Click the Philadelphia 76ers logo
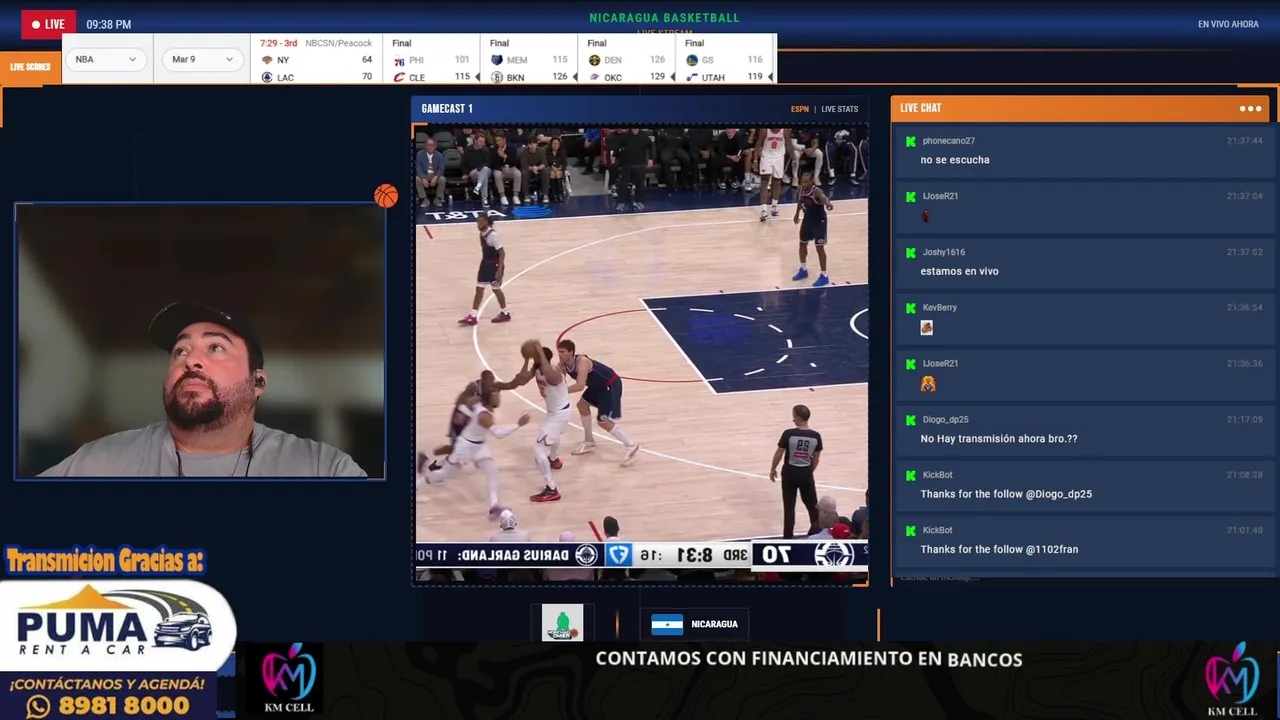Image resolution: width=1280 pixels, height=720 pixels. click(x=399, y=60)
